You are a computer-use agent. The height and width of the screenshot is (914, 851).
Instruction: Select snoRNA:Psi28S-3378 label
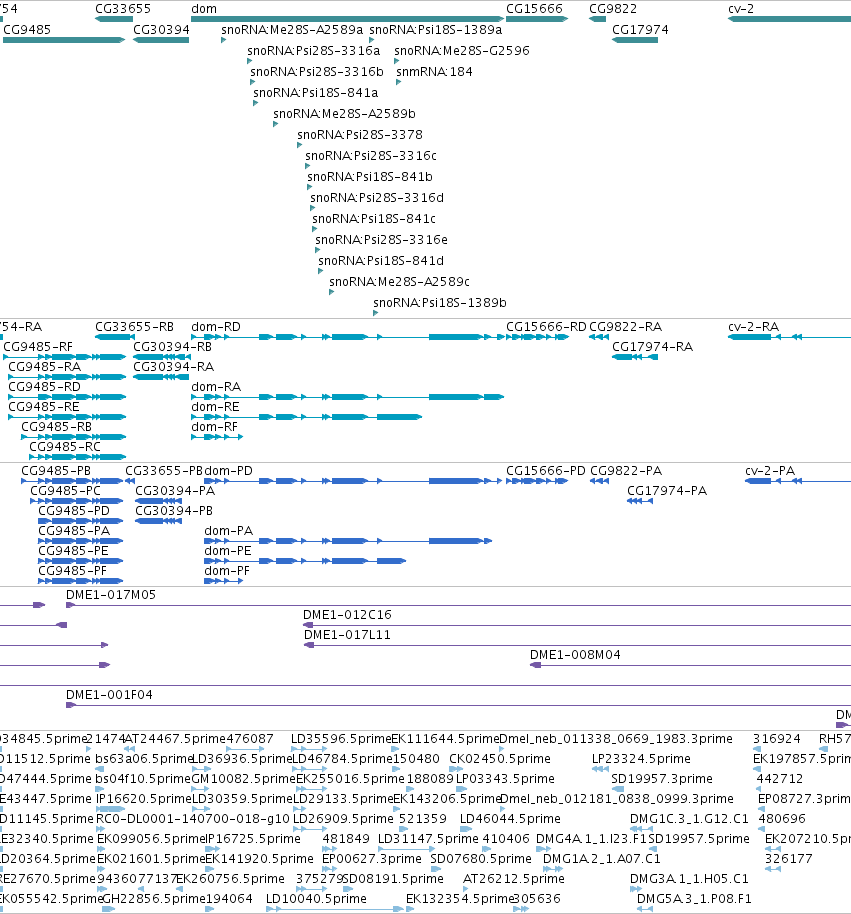coord(360,135)
